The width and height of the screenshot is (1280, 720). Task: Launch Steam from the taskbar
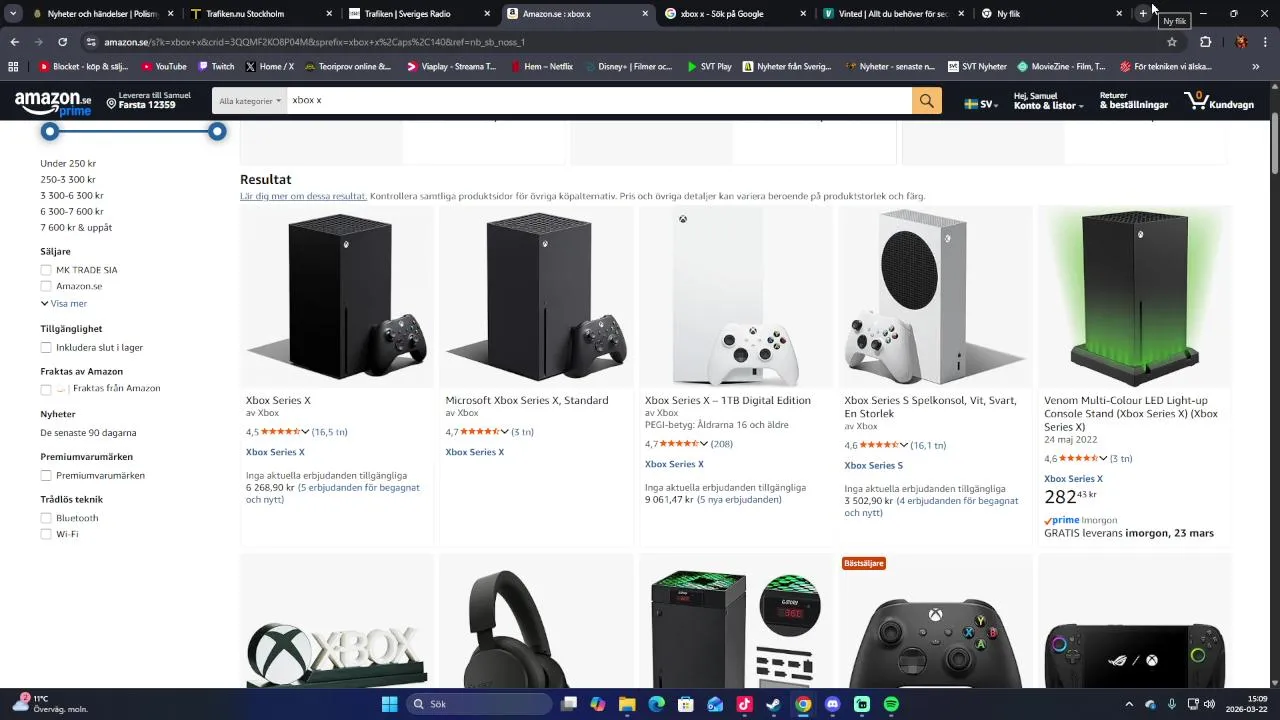point(773,704)
